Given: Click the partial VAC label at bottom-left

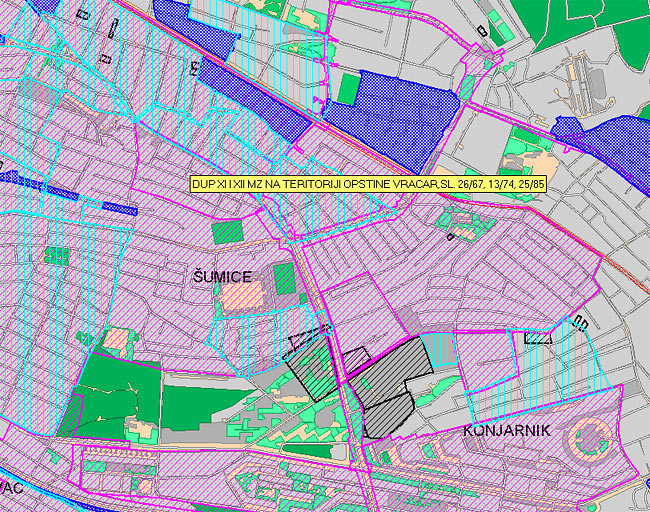Looking at the screenshot, I should 11,488.
